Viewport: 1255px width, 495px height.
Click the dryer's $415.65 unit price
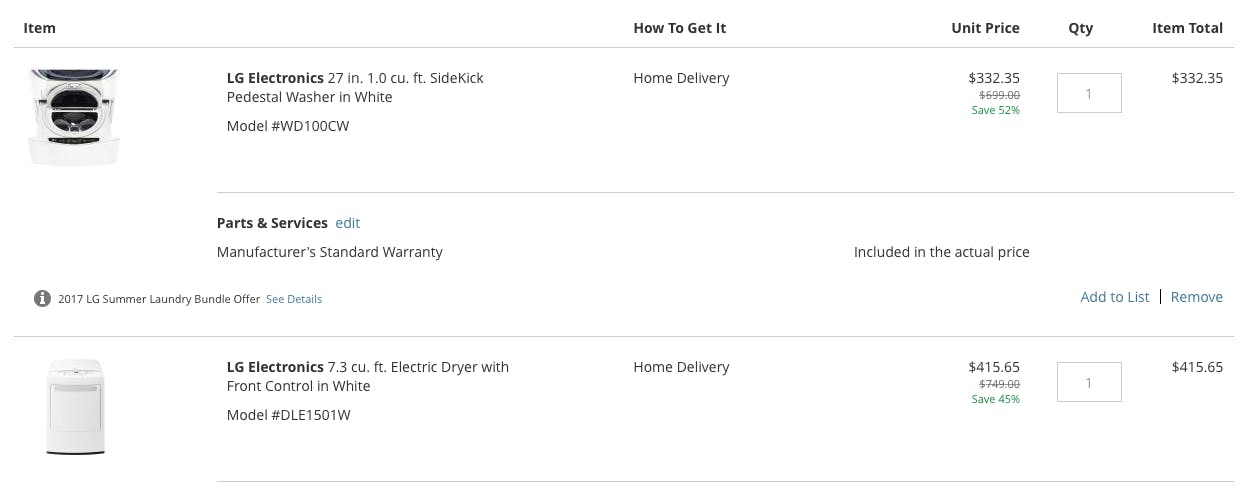coord(994,367)
